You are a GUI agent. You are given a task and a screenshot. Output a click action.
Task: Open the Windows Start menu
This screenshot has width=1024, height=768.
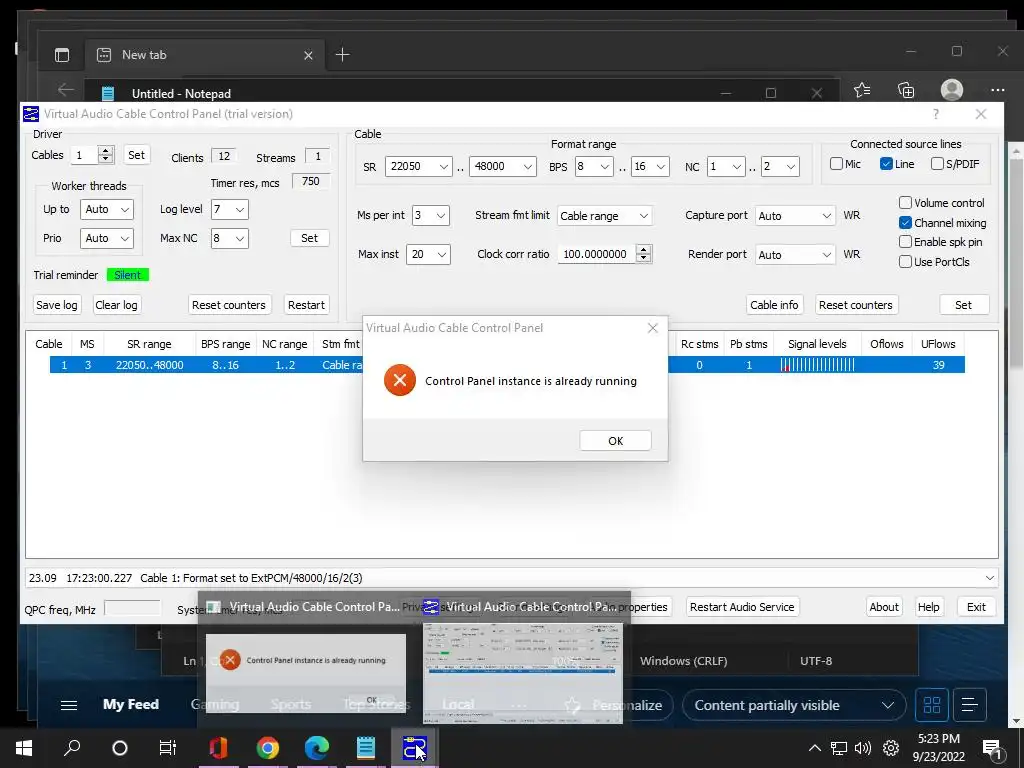tap(24, 748)
